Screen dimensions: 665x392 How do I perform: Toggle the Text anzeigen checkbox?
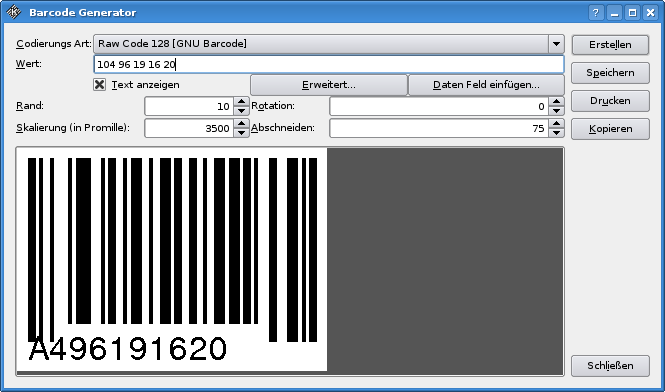[x=99, y=84]
